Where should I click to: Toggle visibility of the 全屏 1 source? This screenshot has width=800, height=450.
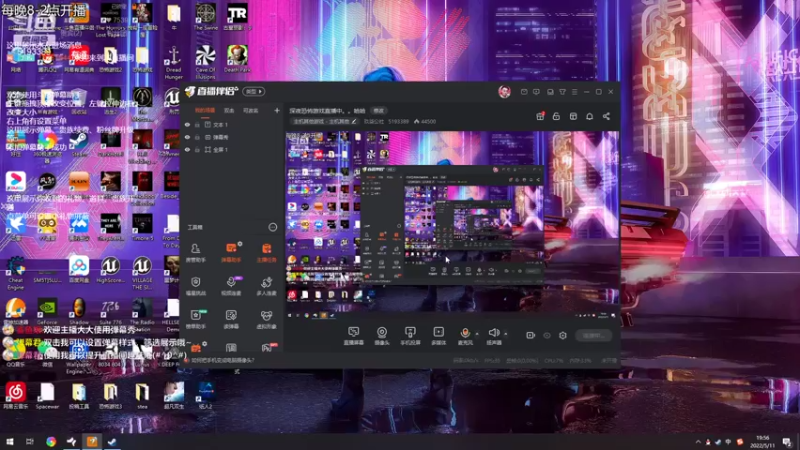pos(187,149)
